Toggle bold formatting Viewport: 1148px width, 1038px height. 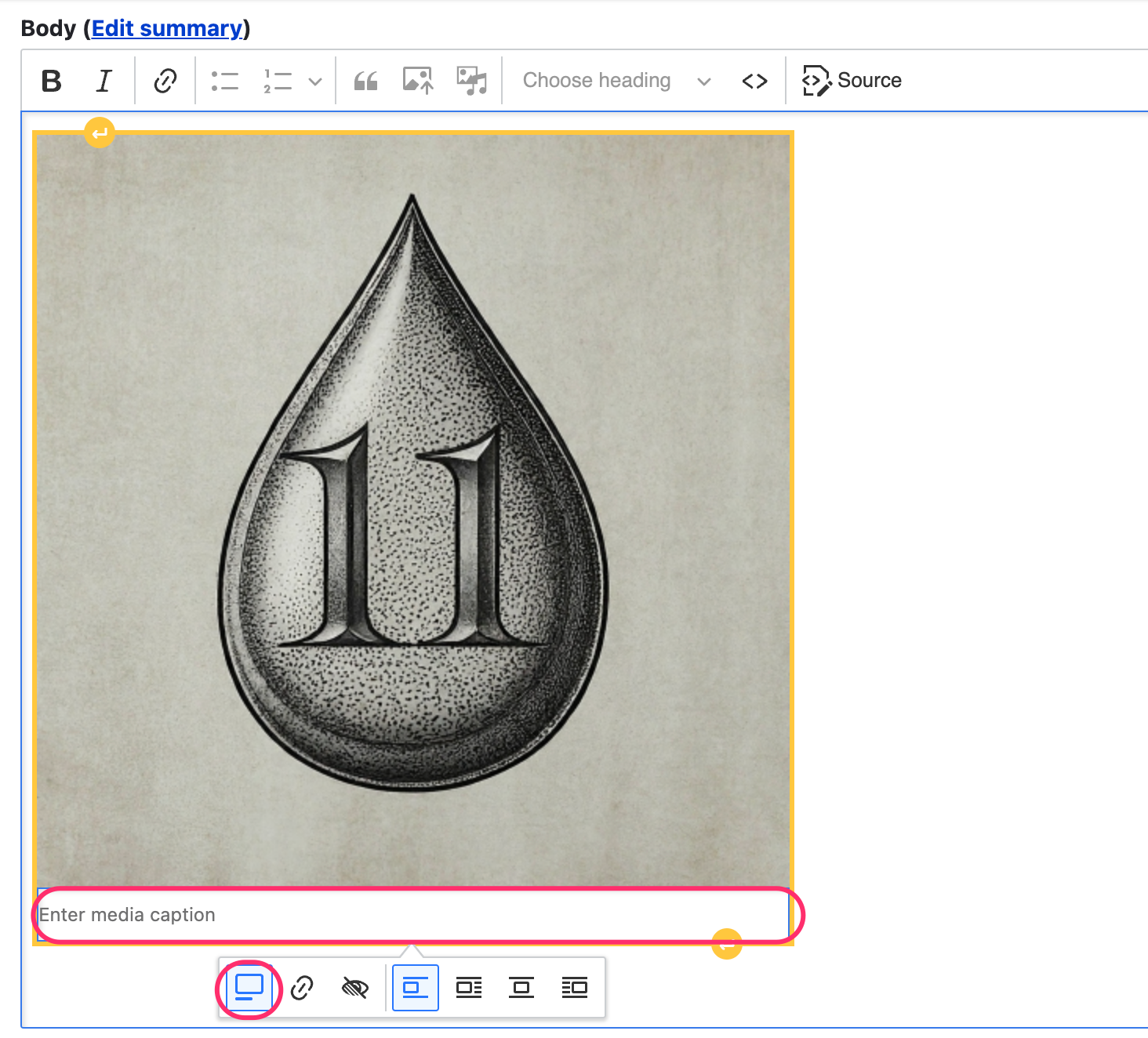[50, 79]
